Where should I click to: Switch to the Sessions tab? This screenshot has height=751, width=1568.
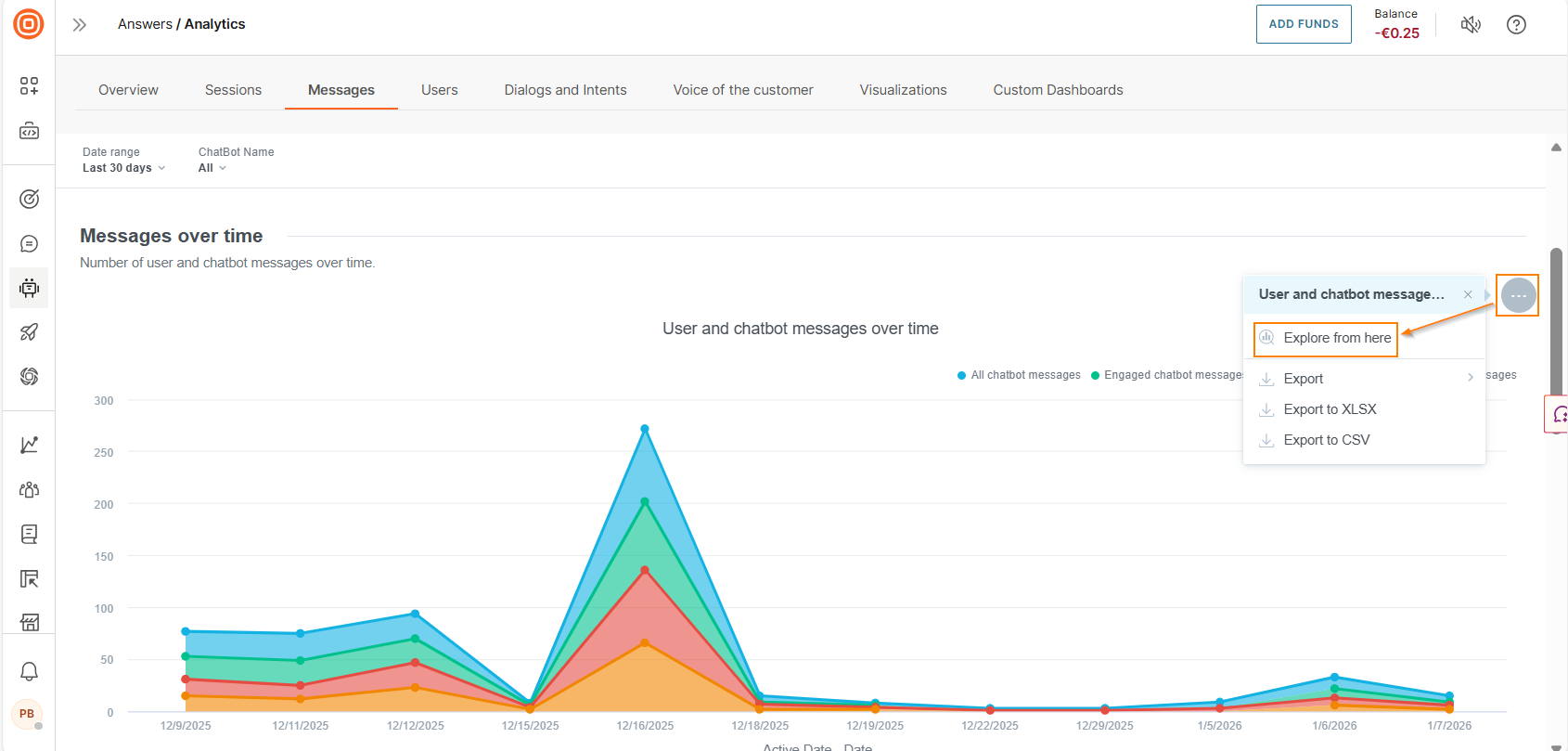point(233,90)
